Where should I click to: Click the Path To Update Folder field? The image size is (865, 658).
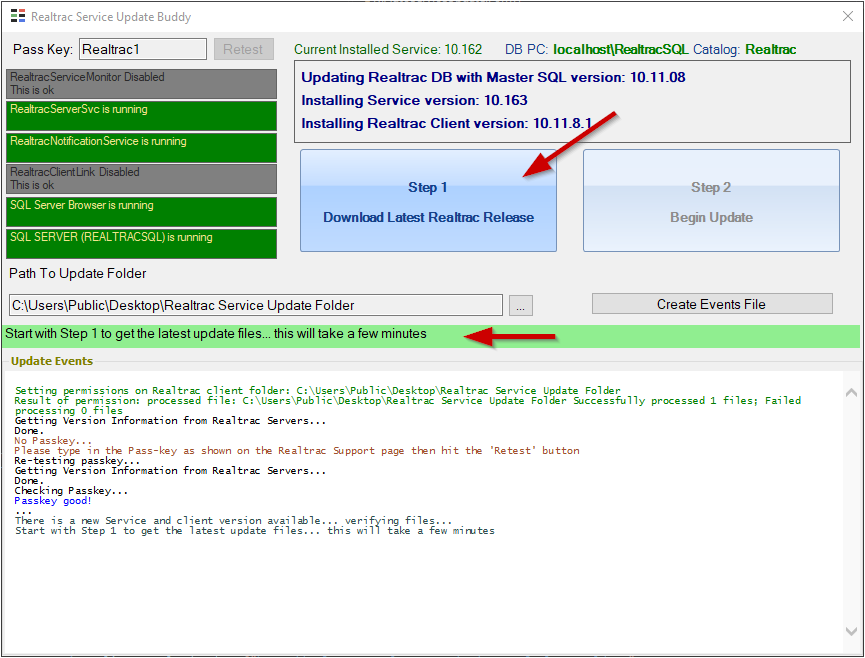[255, 305]
